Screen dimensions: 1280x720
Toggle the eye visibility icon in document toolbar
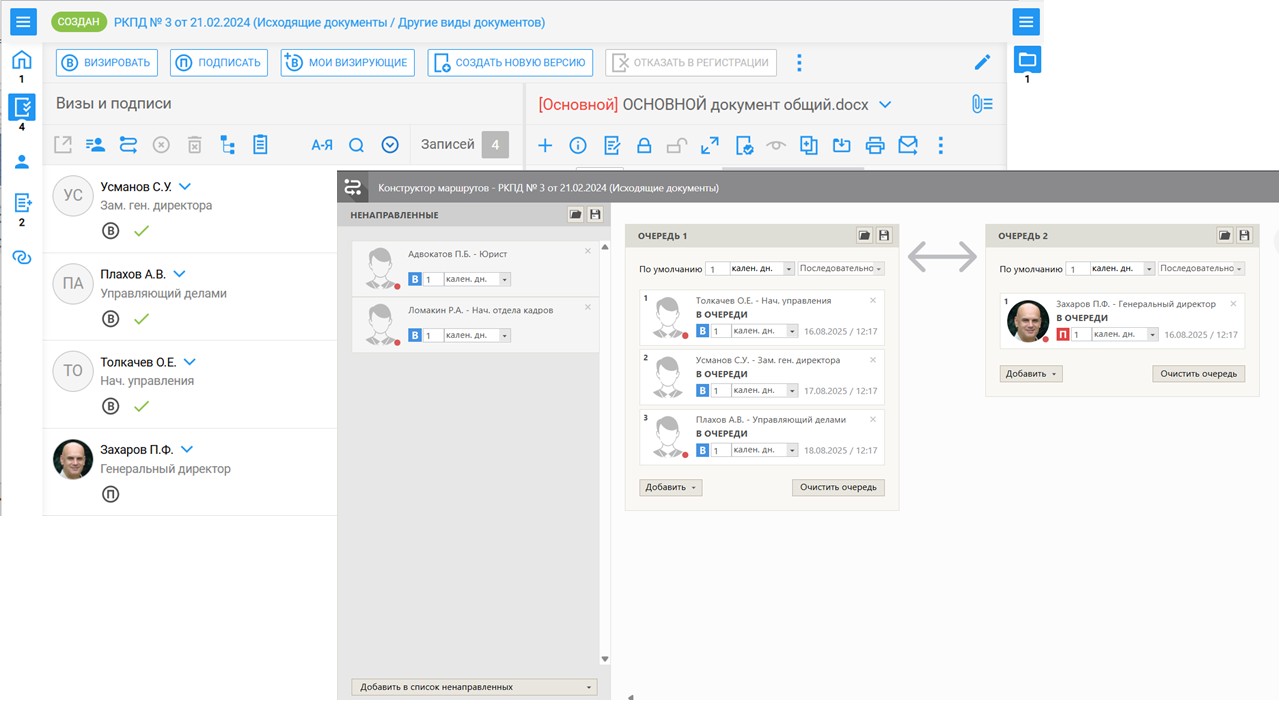click(x=776, y=146)
